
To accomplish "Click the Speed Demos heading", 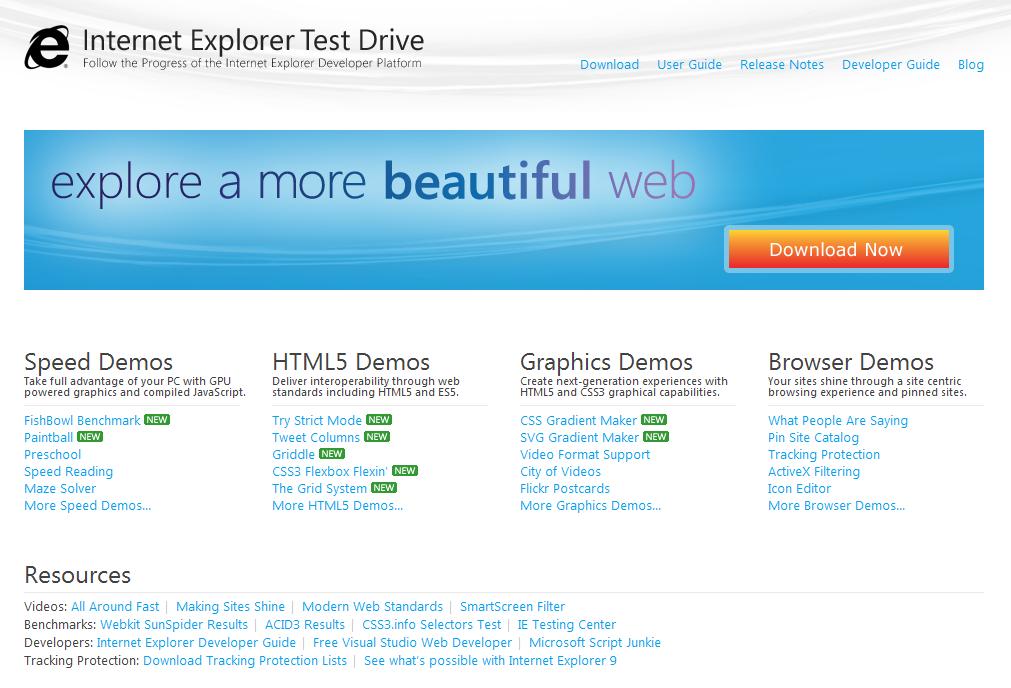I will point(99,362).
